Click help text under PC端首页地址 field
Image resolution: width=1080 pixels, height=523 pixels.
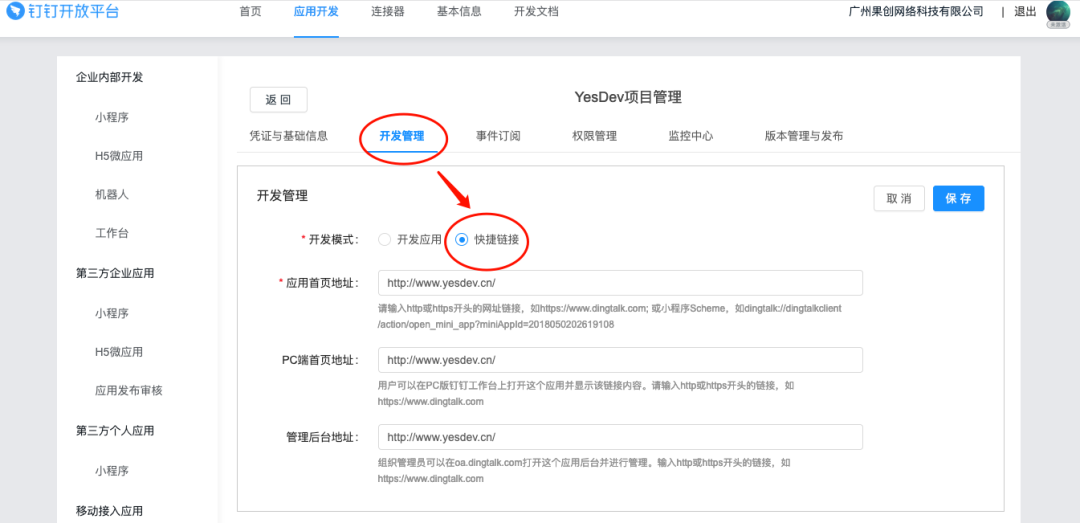pos(585,393)
